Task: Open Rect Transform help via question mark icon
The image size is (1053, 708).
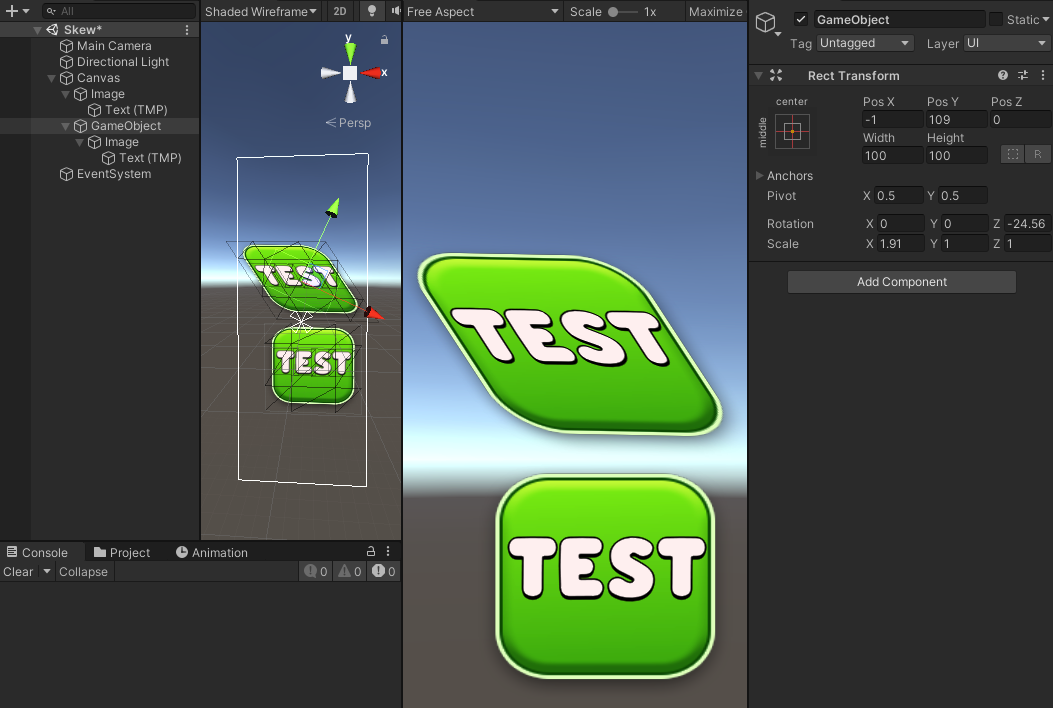Action: [1002, 75]
